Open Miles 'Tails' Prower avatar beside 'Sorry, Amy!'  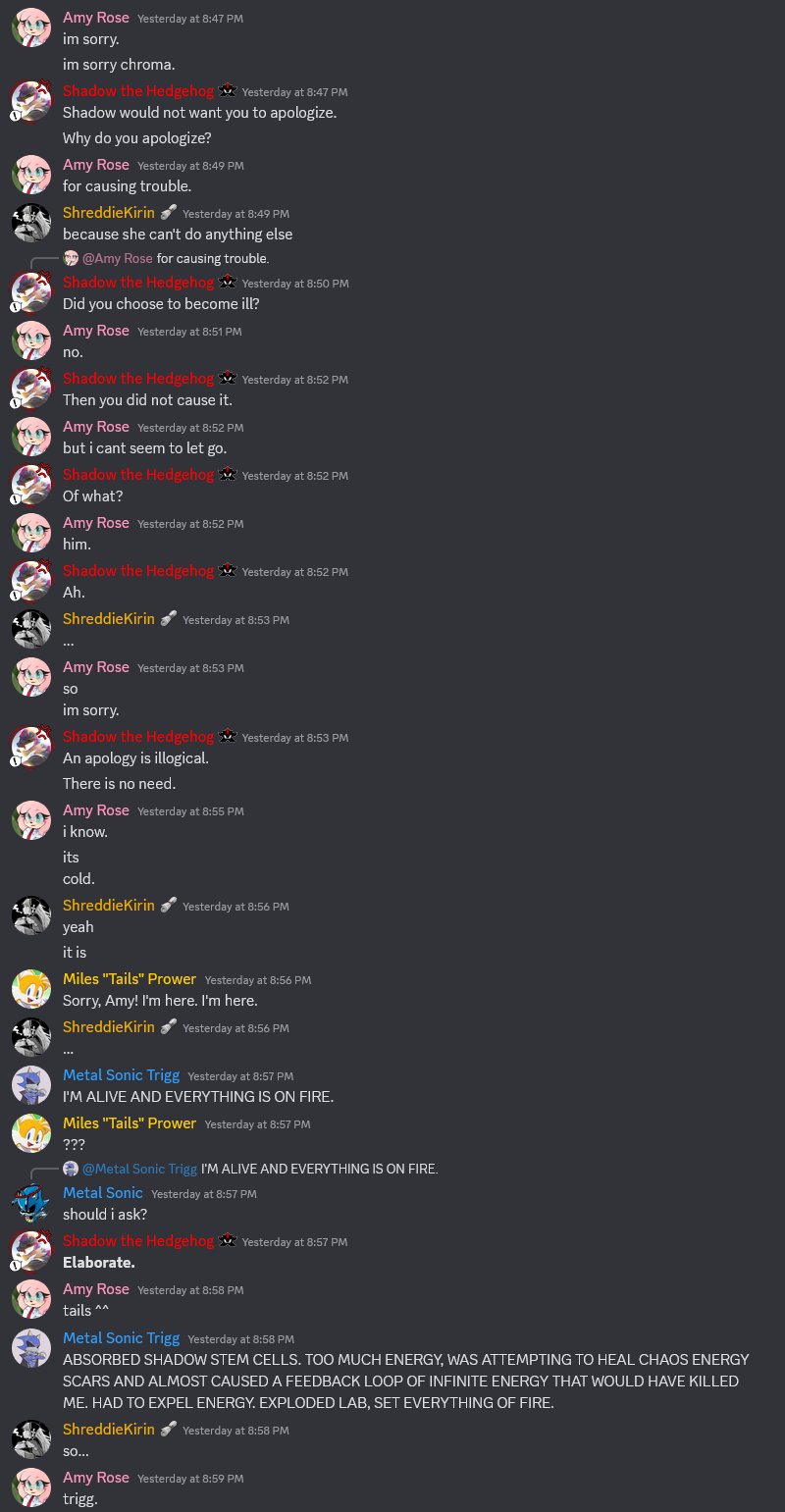pos(31,990)
